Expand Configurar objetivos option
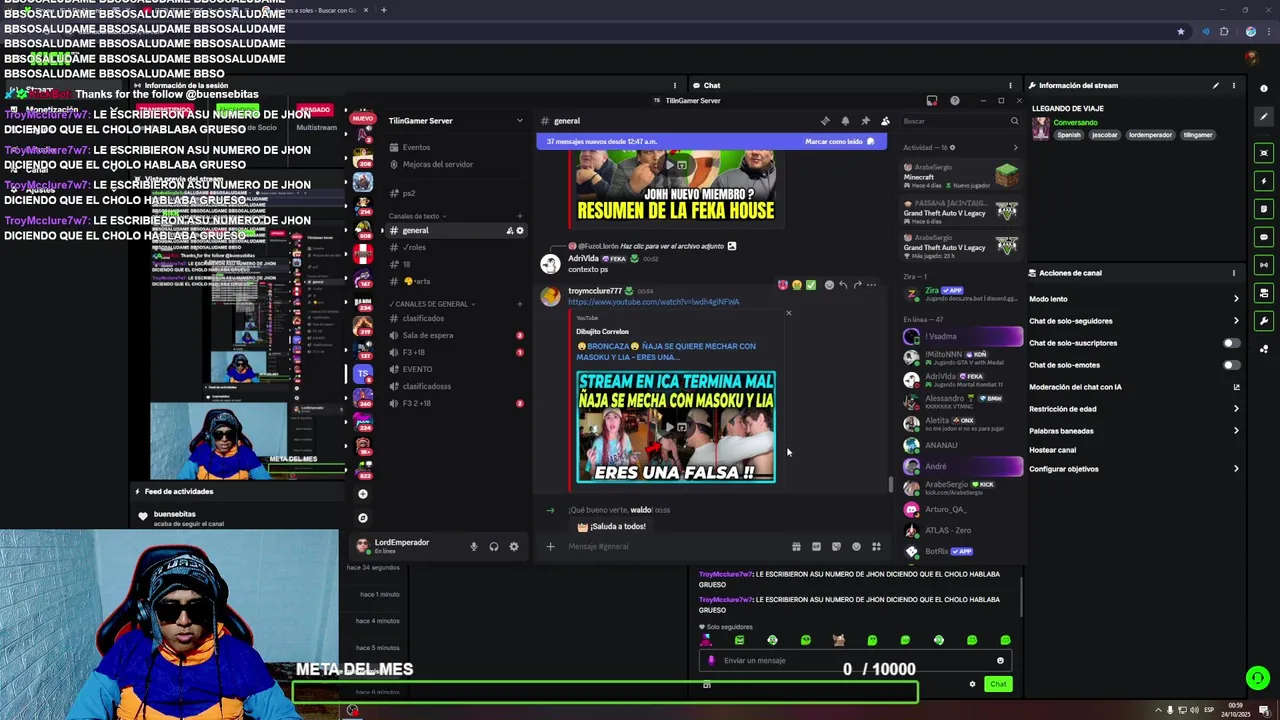Viewport: 1280px width, 720px height. 1136,469
